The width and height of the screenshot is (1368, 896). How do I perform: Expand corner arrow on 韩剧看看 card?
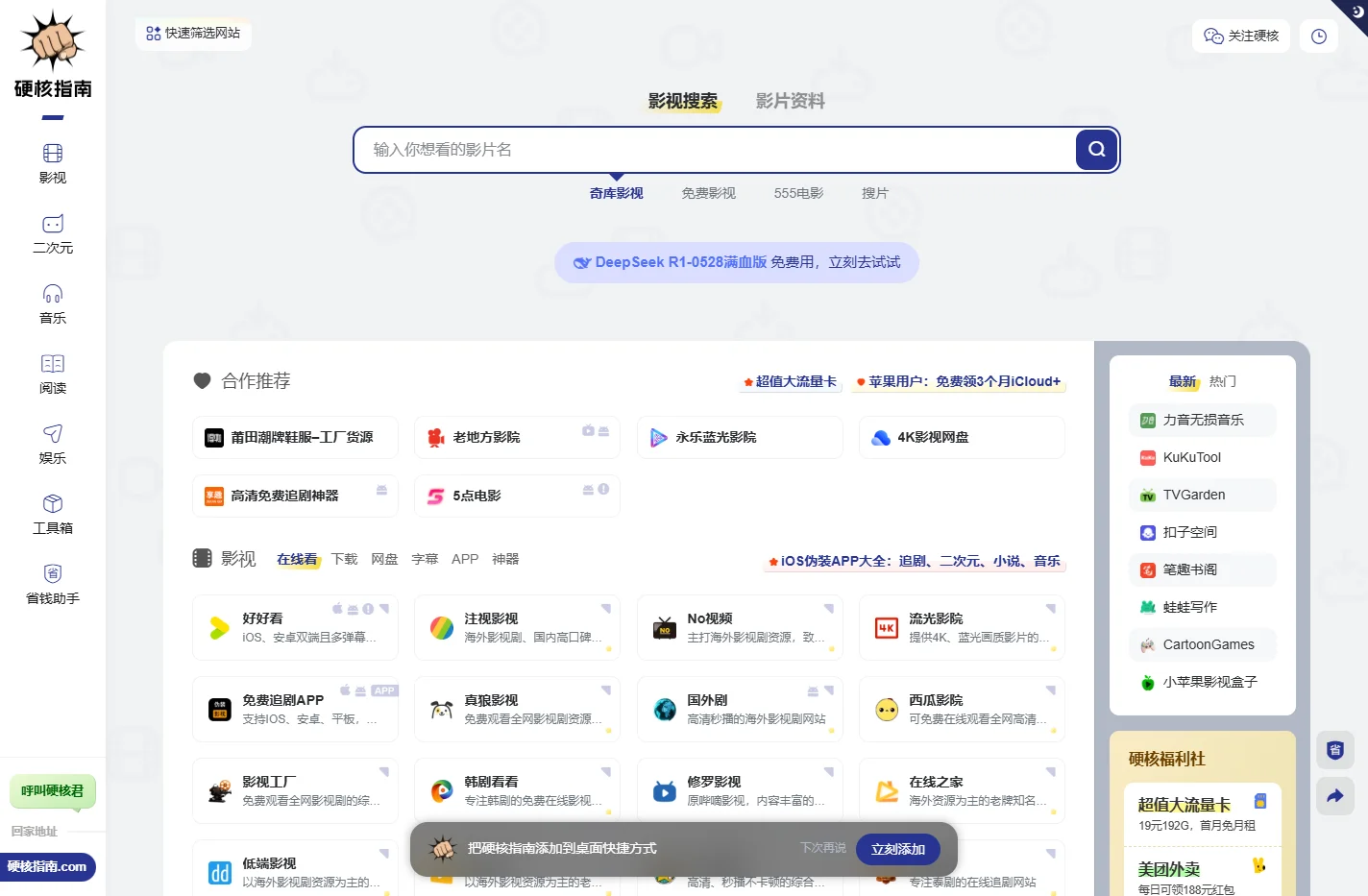point(606,772)
